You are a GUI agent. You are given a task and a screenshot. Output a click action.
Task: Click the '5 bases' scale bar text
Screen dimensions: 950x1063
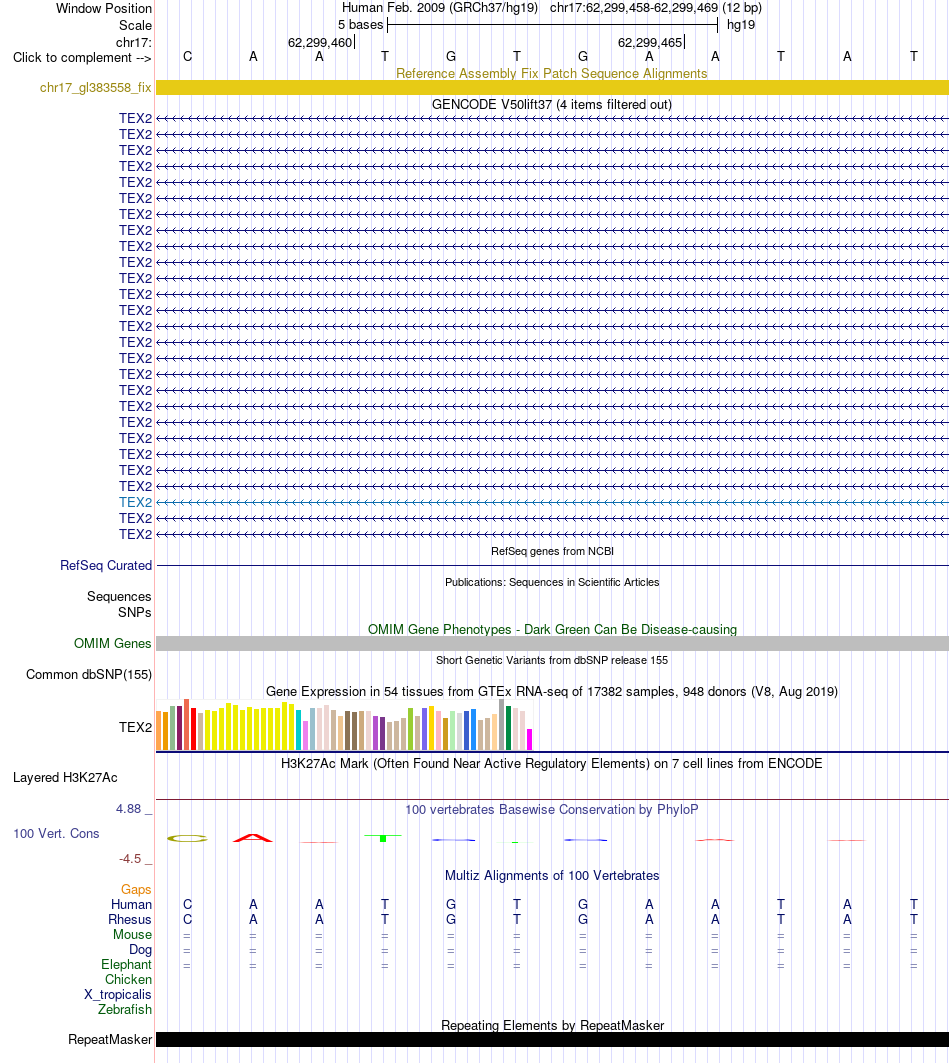tap(360, 24)
